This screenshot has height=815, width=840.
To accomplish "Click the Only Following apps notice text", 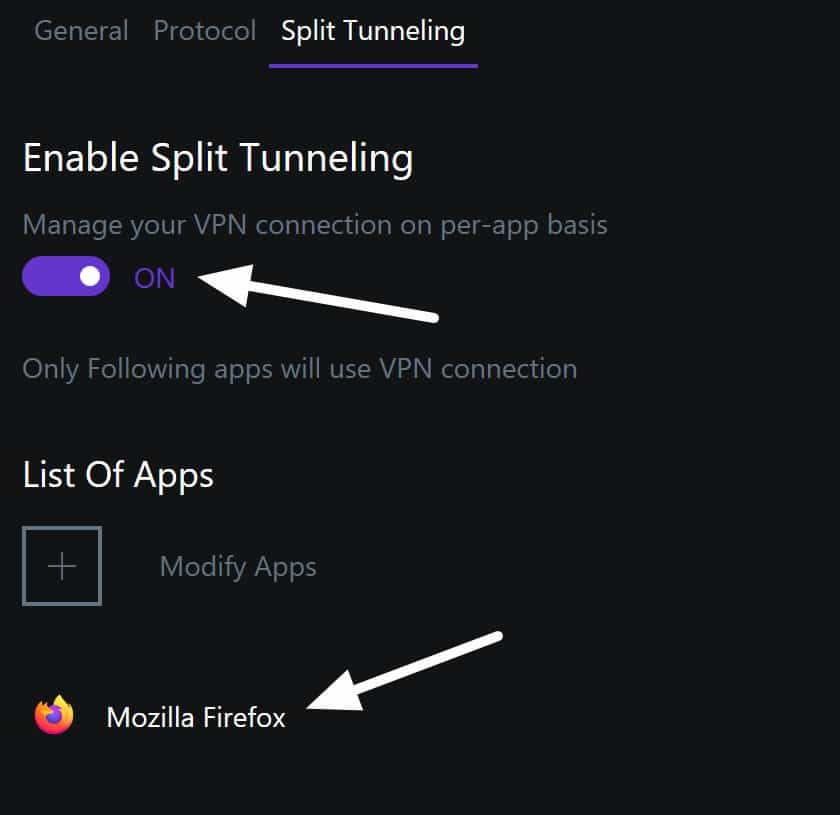I will tap(300, 369).
